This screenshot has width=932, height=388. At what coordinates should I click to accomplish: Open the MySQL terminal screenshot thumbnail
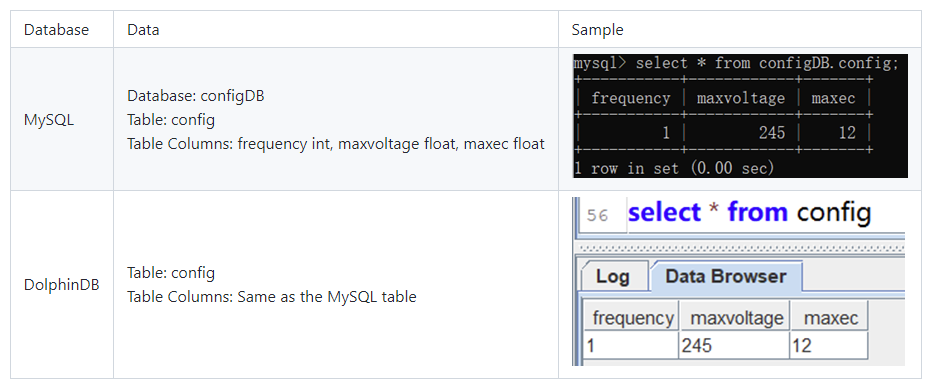(740, 116)
